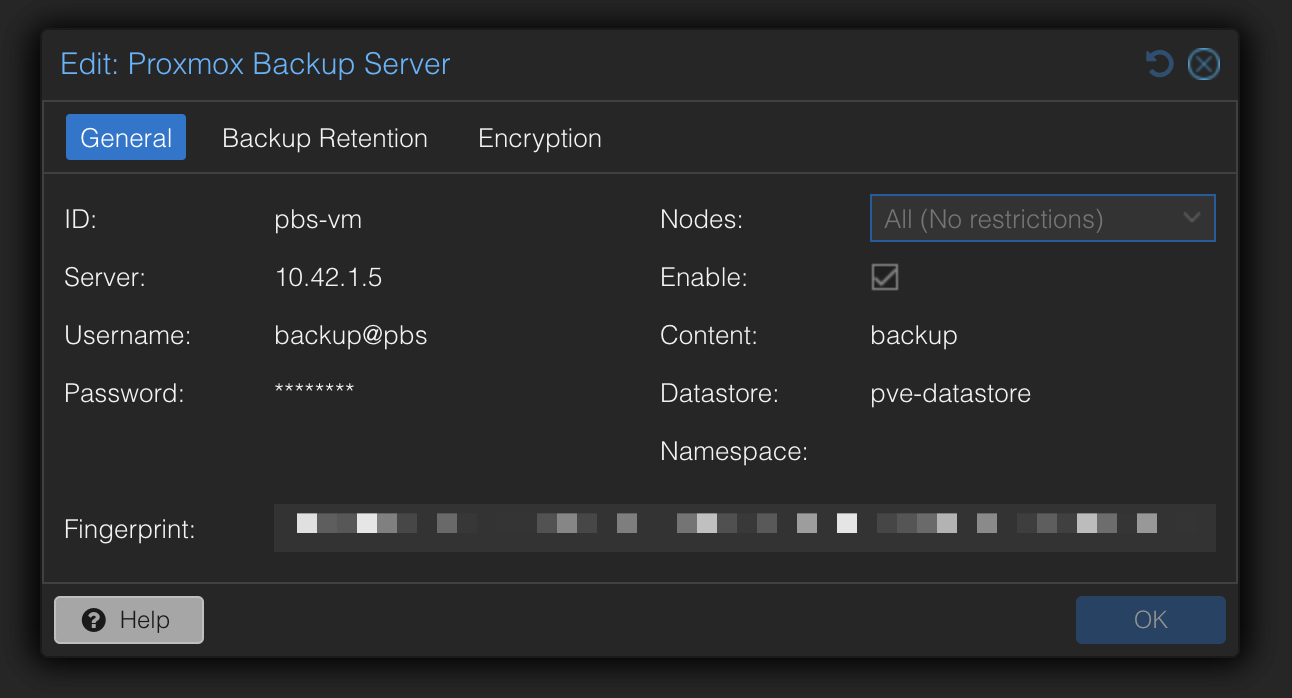Click the ID label
The width and height of the screenshot is (1292, 698).
[80, 219]
